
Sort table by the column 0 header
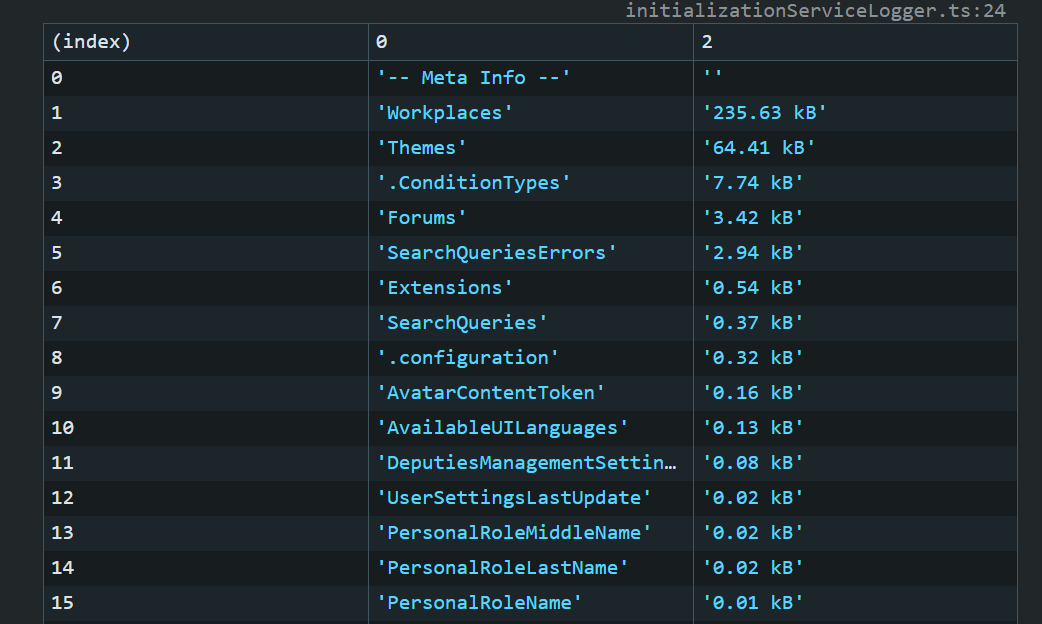(382, 42)
